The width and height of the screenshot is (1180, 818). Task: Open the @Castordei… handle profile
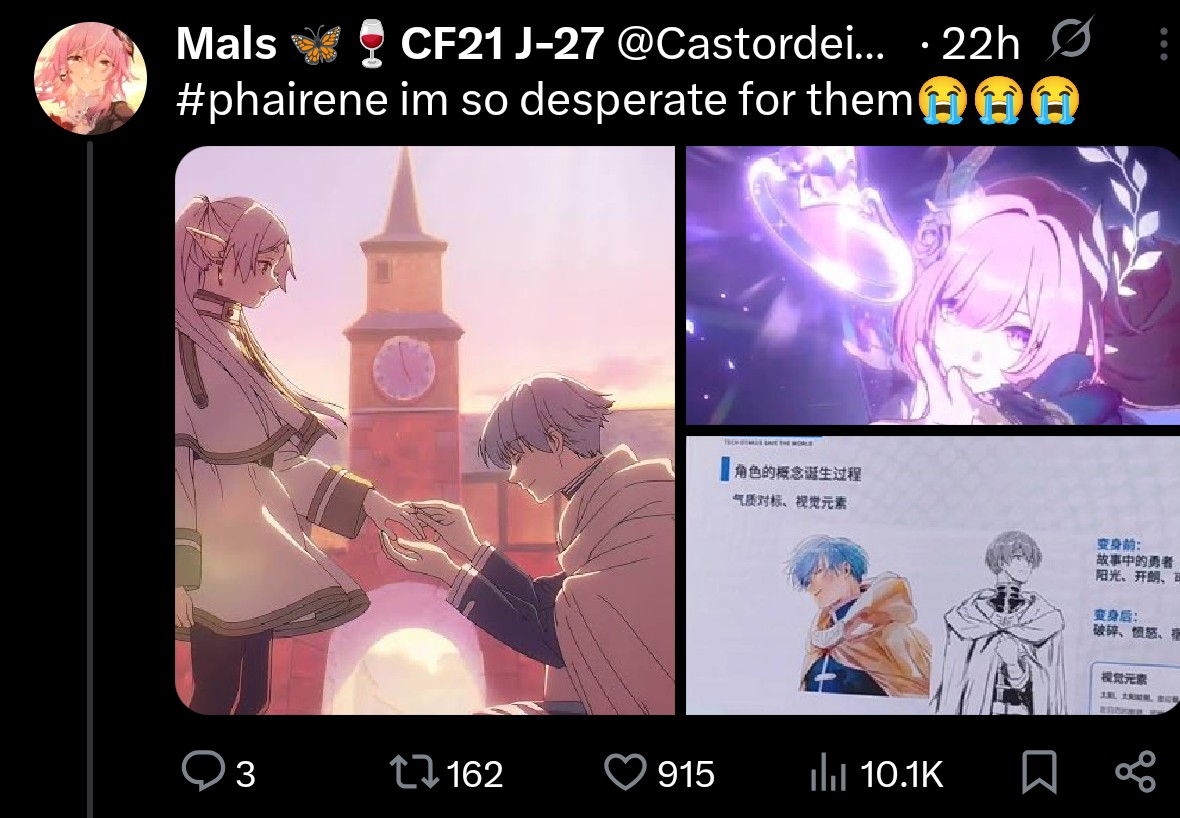click(750, 44)
